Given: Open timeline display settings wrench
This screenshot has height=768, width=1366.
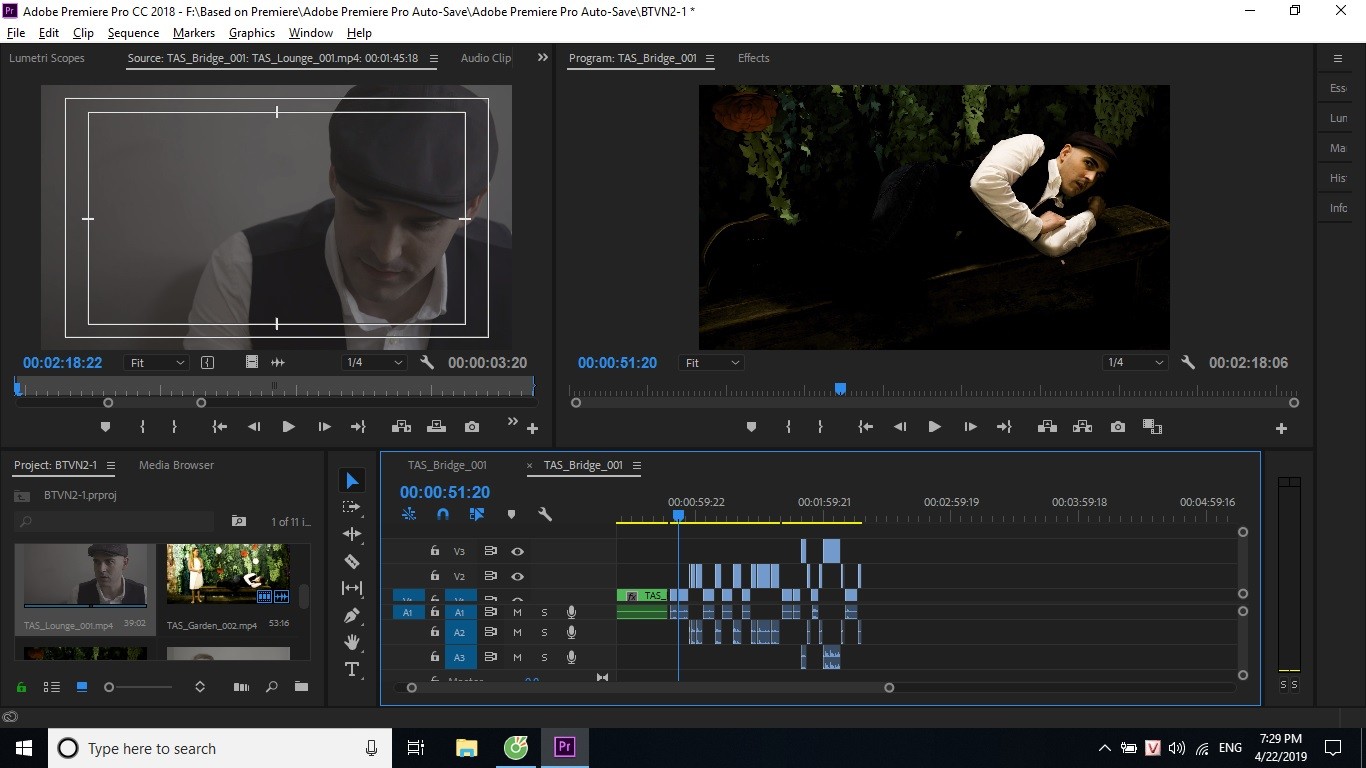Looking at the screenshot, I should pyautogui.click(x=545, y=514).
